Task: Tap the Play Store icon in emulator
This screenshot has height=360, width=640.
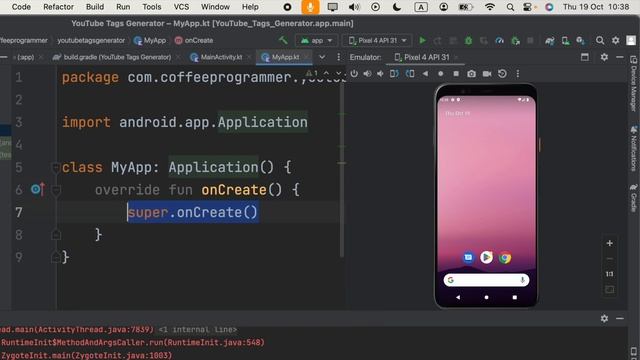Action: (486, 257)
